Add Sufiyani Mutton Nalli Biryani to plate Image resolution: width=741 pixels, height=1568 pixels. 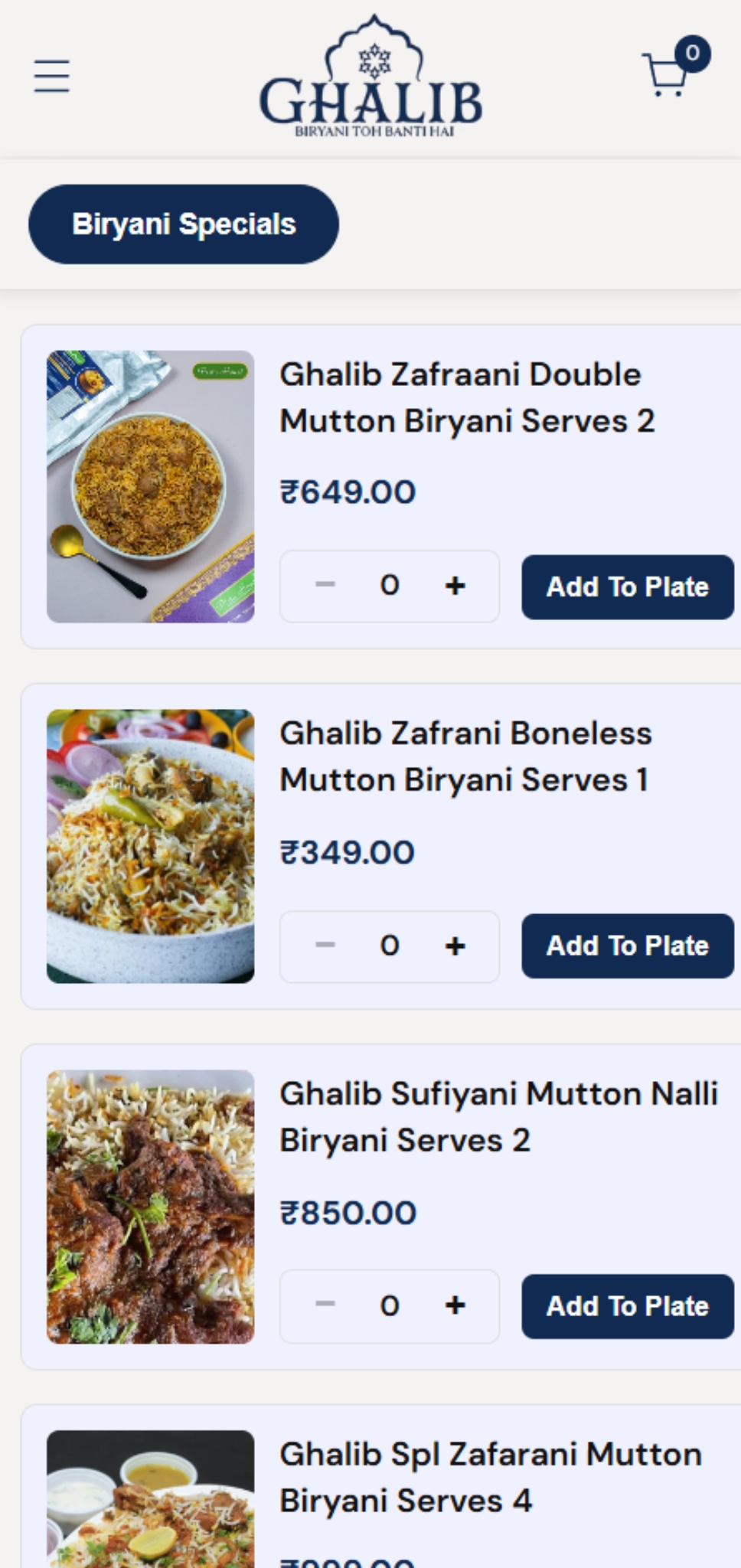click(627, 1306)
